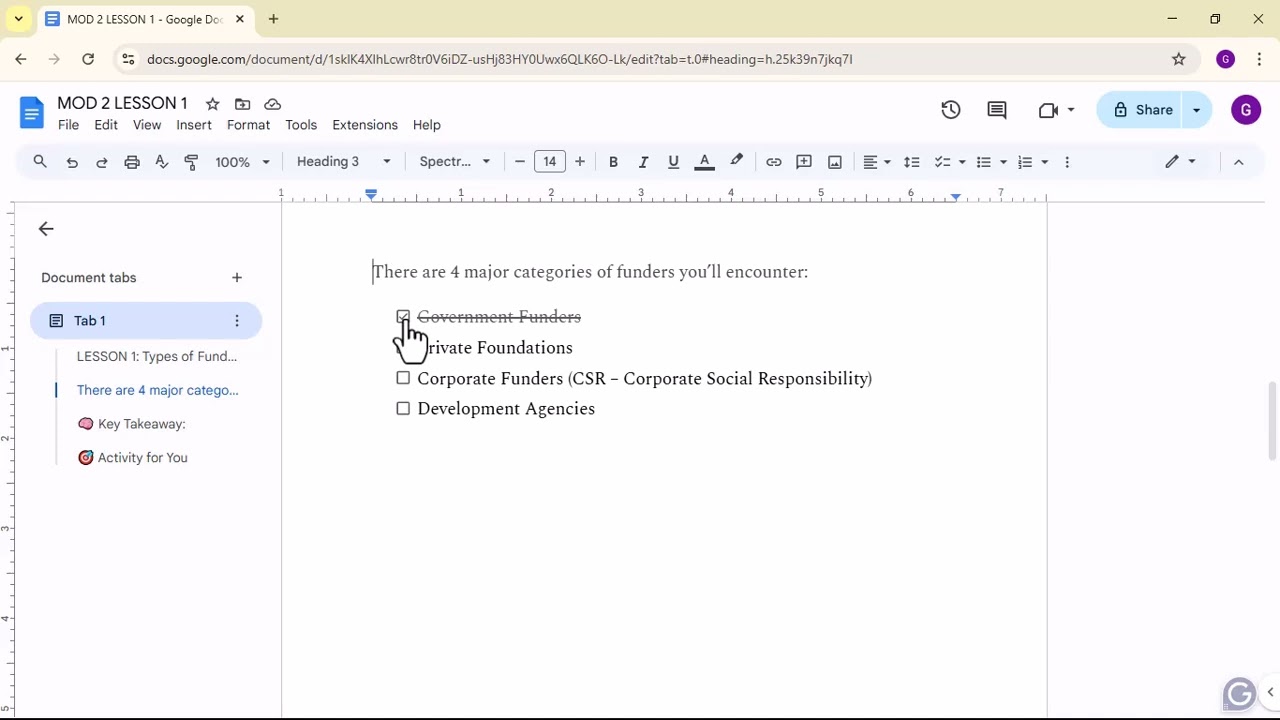This screenshot has height=720, width=1280.
Task: Check the Corporate Funders checkbox
Action: coord(403,378)
